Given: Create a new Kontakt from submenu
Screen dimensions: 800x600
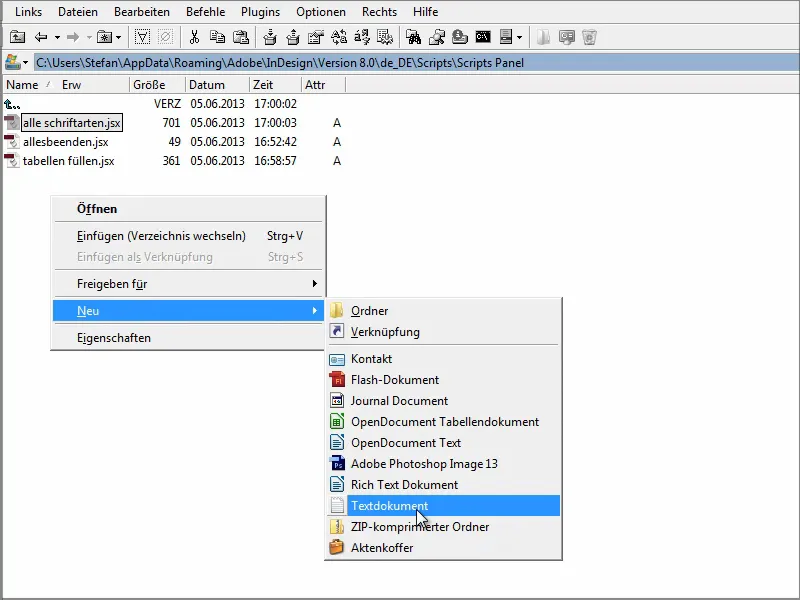Looking at the screenshot, I should (443, 359).
